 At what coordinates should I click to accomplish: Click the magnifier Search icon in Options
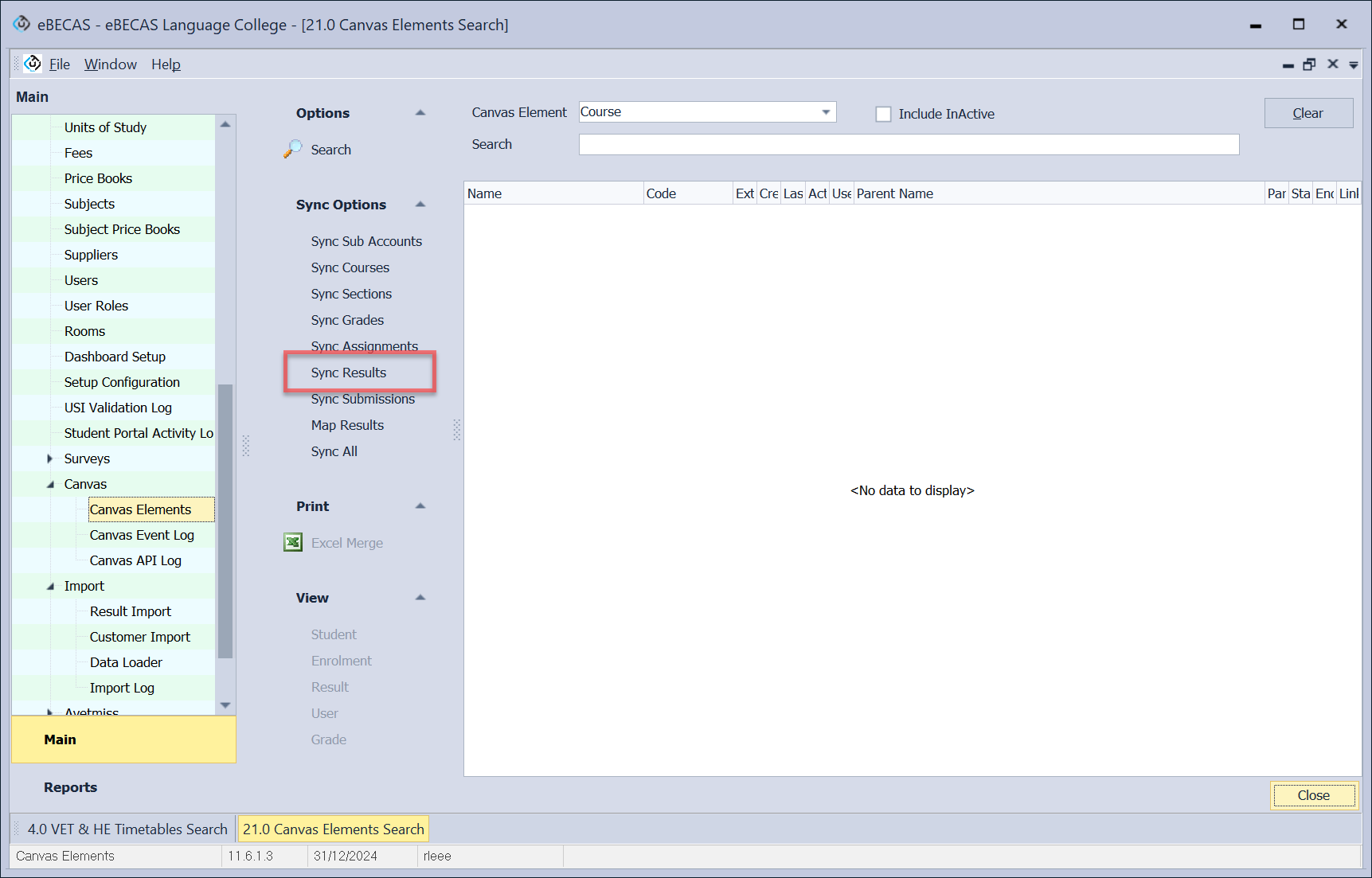click(x=292, y=149)
